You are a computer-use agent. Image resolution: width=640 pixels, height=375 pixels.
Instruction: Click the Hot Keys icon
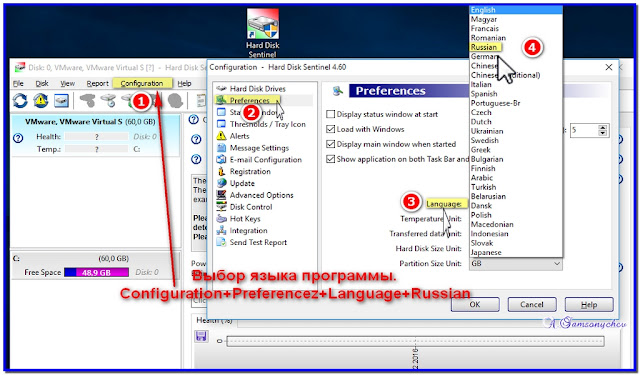click(x=221, y=219)
